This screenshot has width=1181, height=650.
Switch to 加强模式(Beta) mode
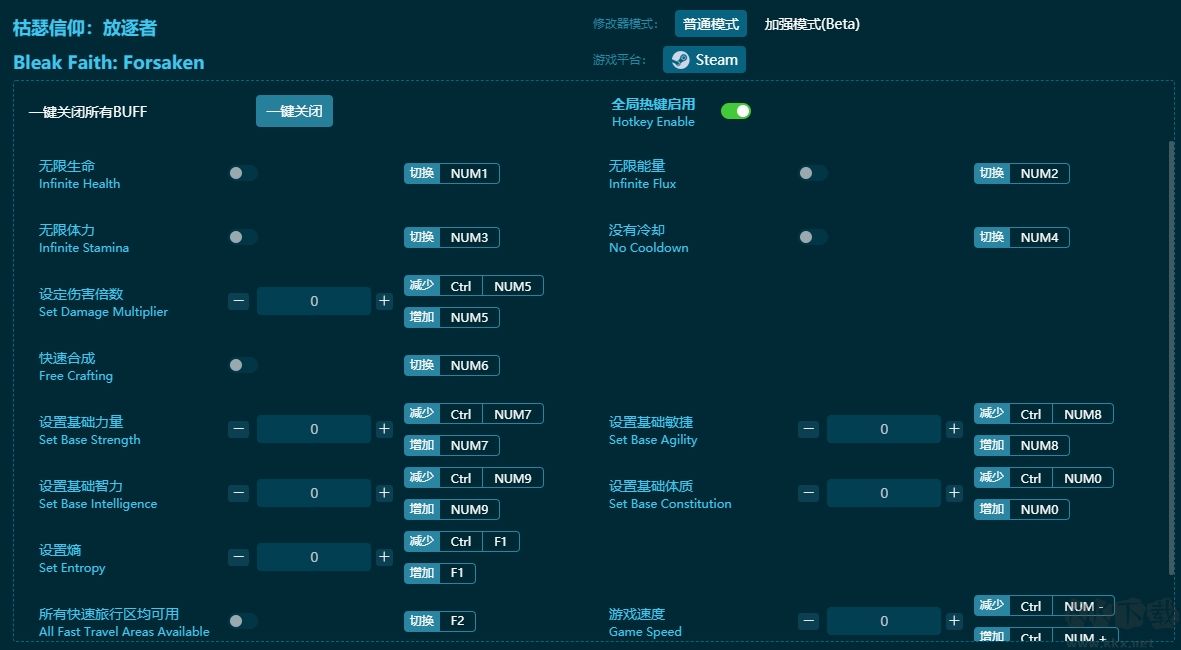tap(812, 24)
